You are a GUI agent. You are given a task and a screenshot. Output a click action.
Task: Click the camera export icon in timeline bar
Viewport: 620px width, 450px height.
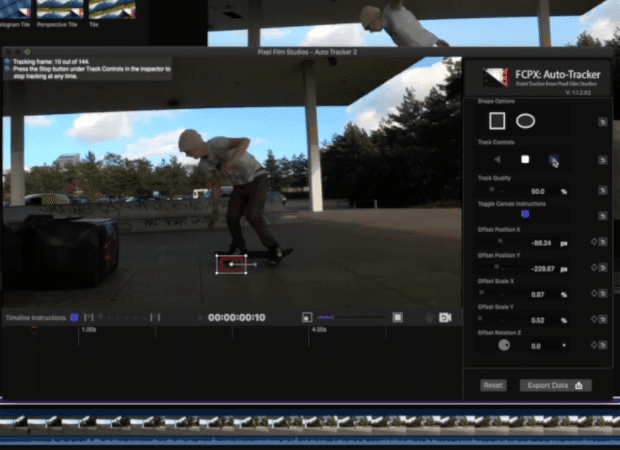pyautogui.click(x=445, y=318)
